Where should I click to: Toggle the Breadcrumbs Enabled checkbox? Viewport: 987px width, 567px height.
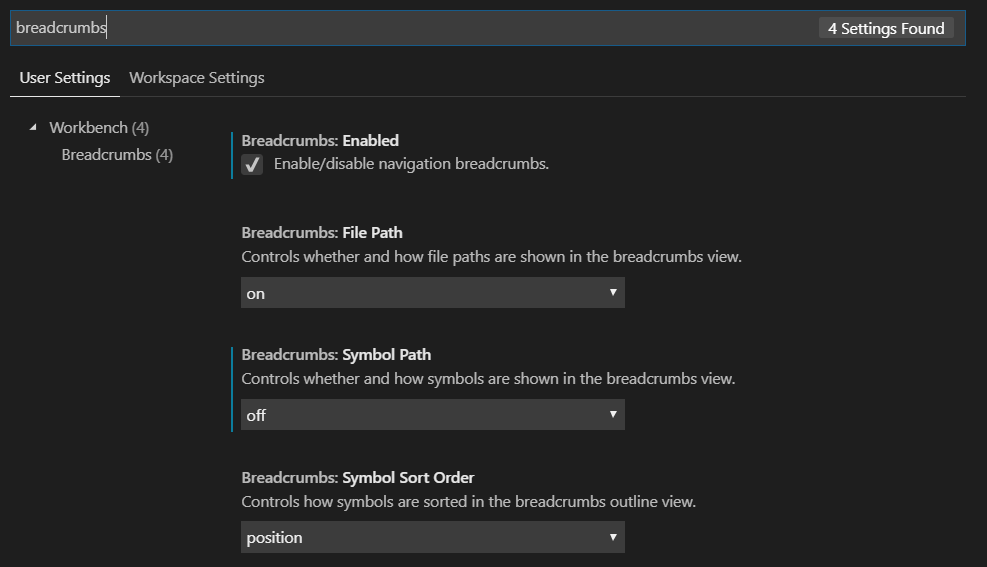coord(253,165)
